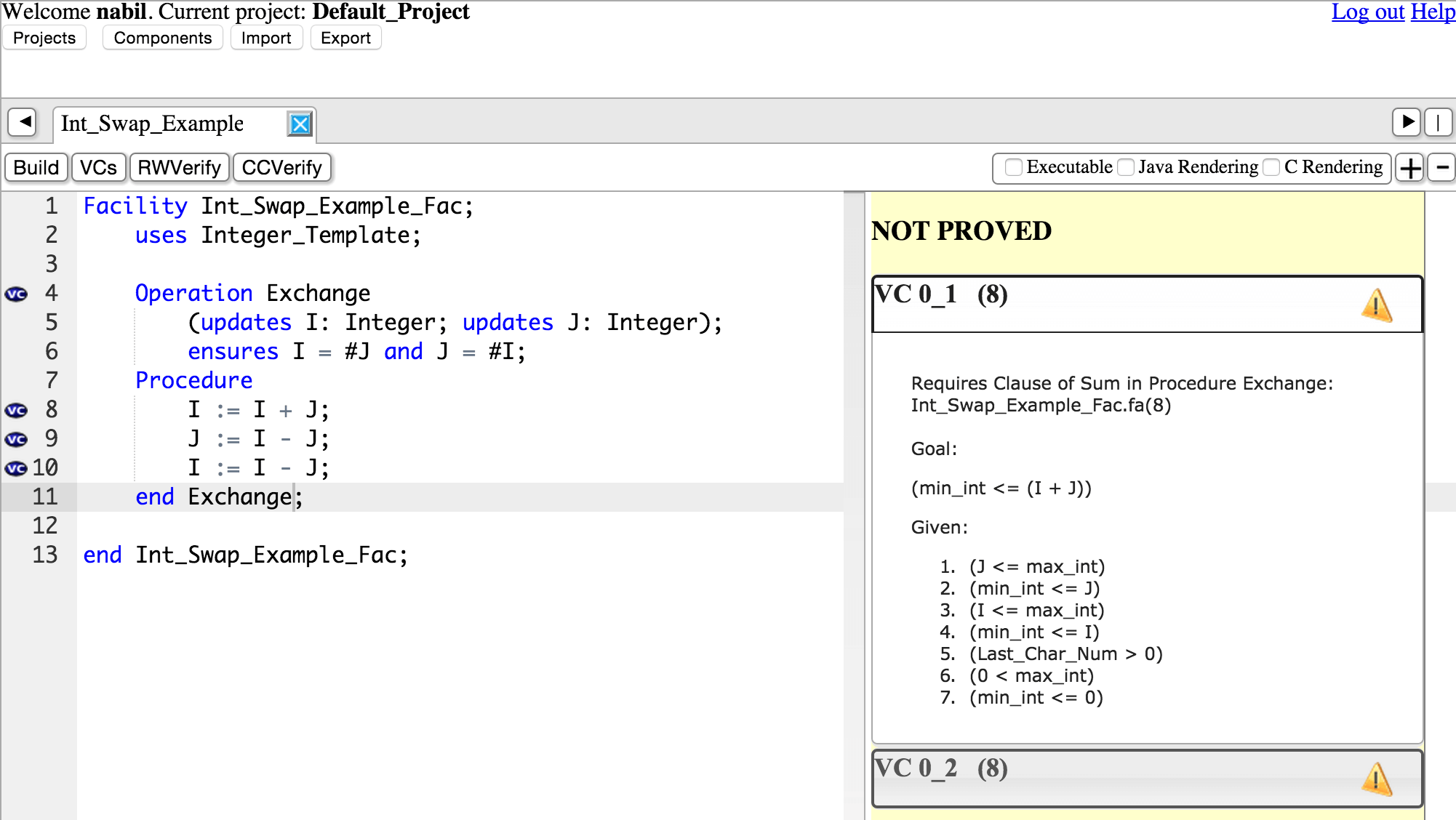The width and height of the screenshot is (1456, 820).
Task: Decrease font size with the minus button
Action: point(1441,168)
